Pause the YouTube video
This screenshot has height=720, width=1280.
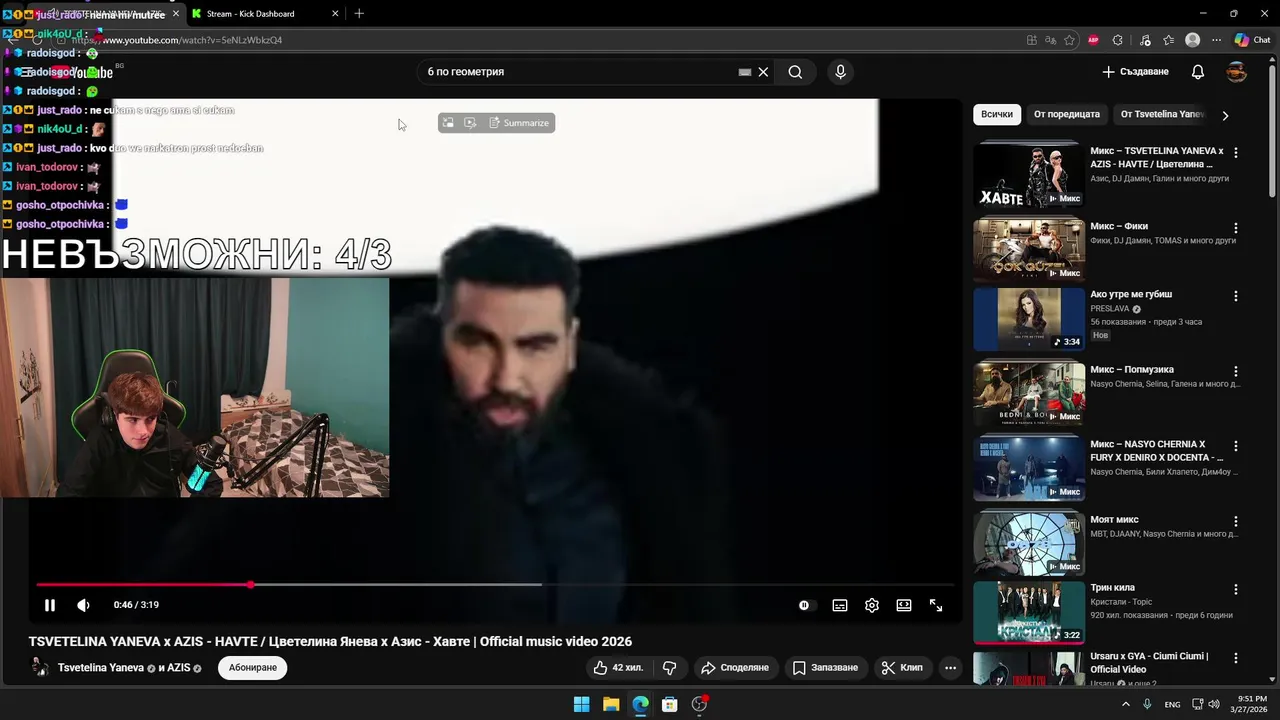[50, 605]
